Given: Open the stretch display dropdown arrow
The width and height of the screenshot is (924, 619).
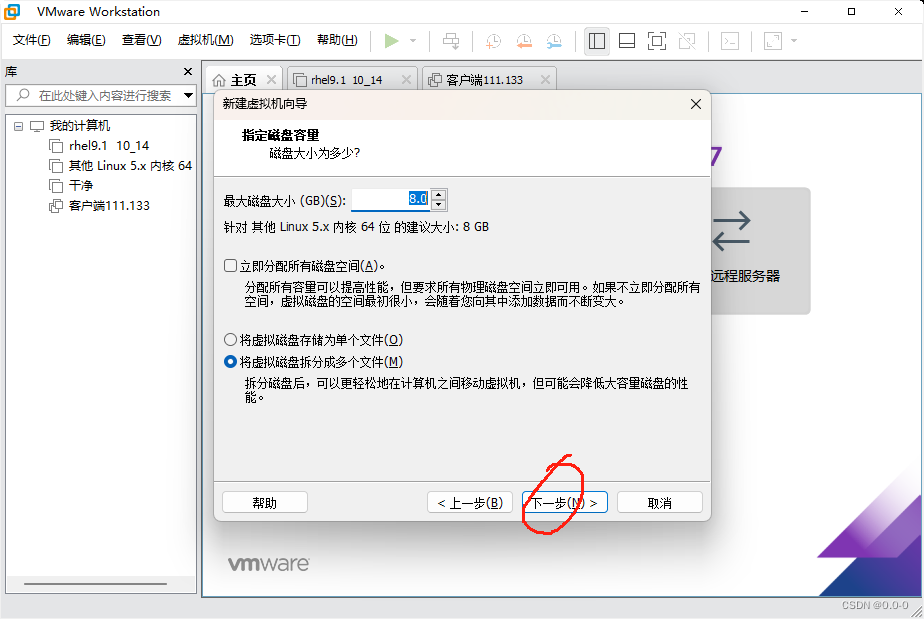Looking at the screenshot, I should click(794, 41).
